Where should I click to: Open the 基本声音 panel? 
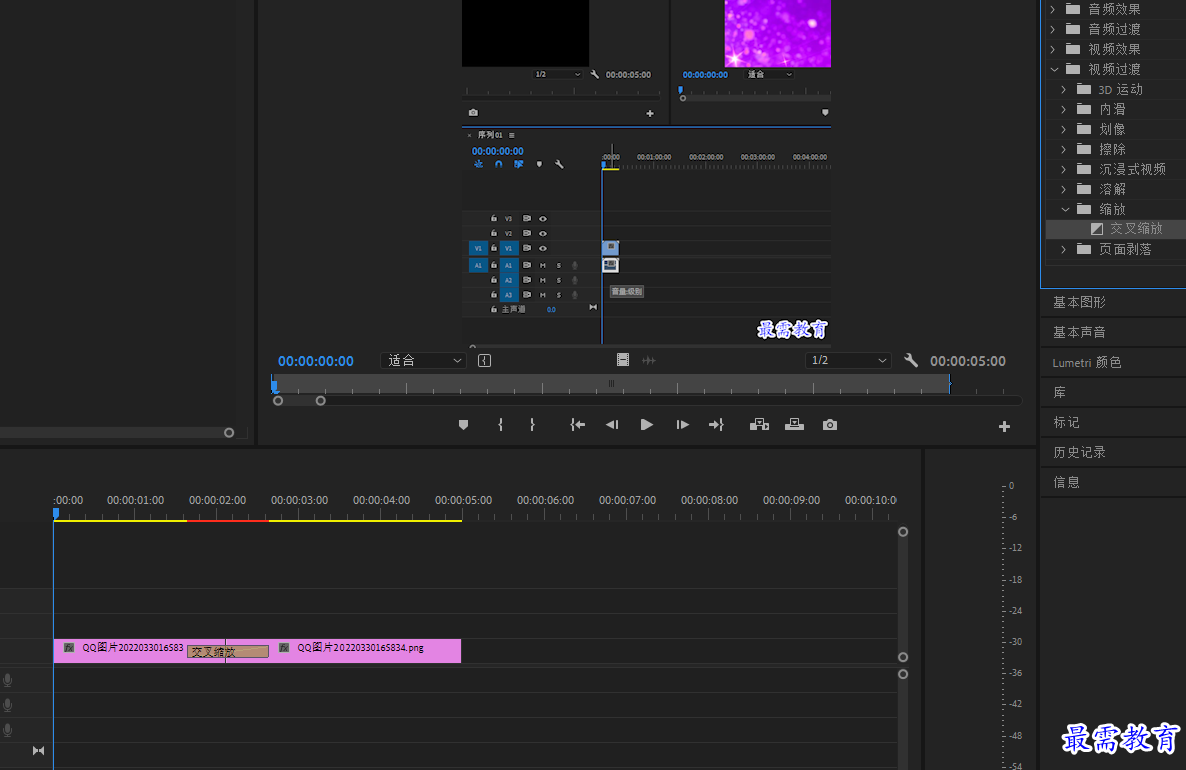1079,332
